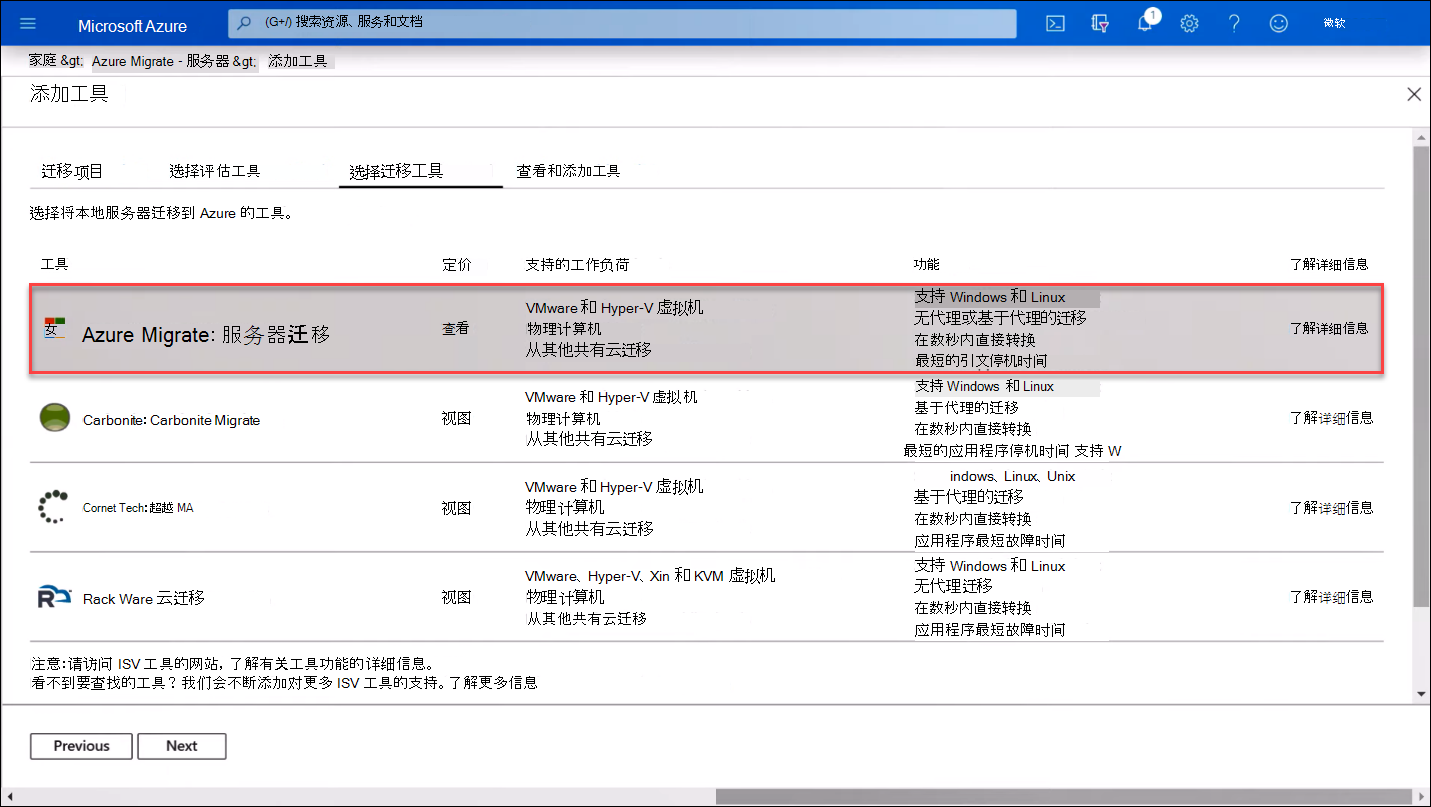Image resolution: width=1431 pixels, height=807 pixels.
Task: Click the Azure Migrate server migration icon
Action: 55,326
